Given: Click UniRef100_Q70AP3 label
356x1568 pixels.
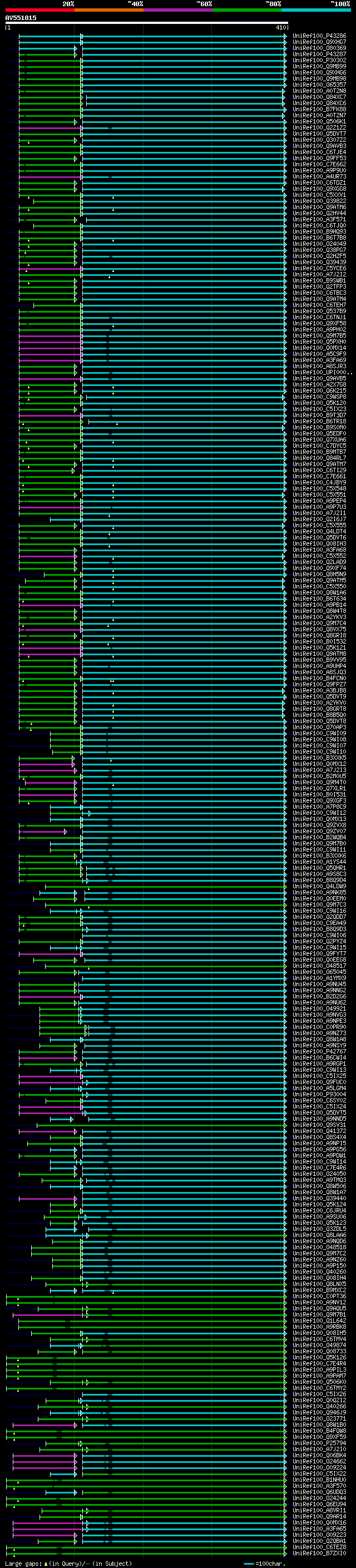Looking at the screenshot, I should coord(319,728).
